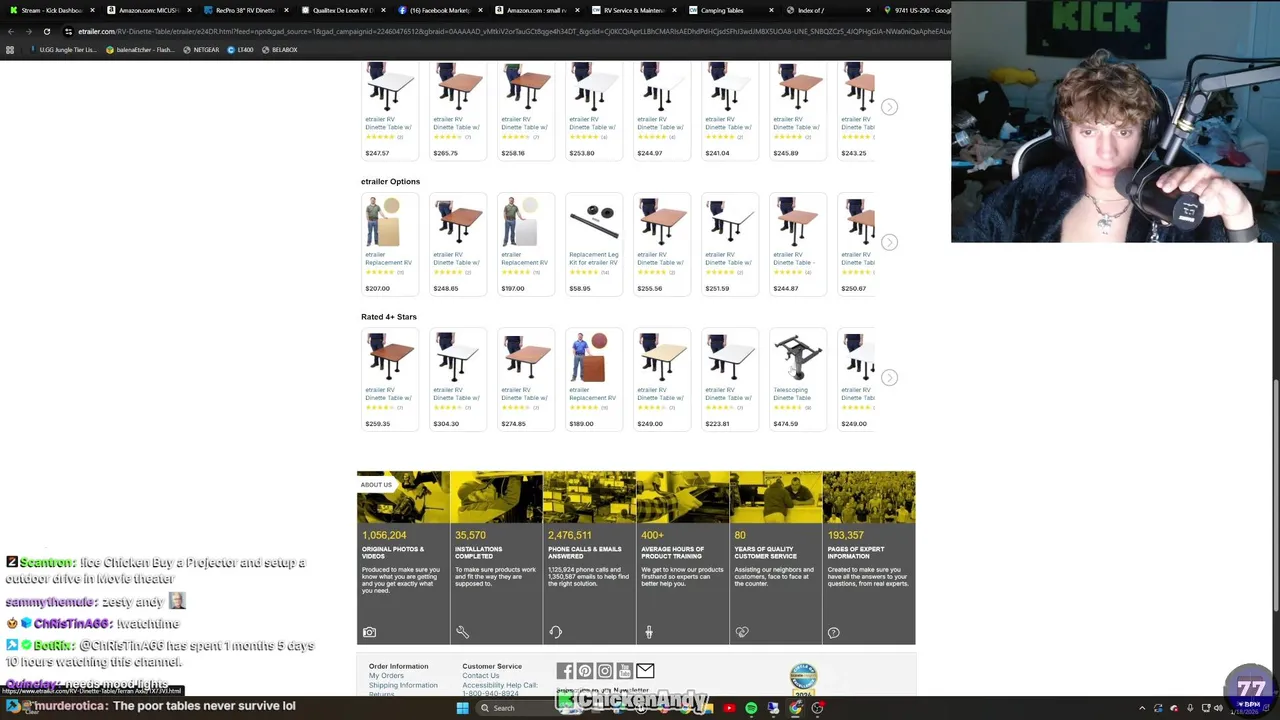This screenshot has height=720, width=1280.
Task: Click the taskbar Search box
Action: coord(515,708)
